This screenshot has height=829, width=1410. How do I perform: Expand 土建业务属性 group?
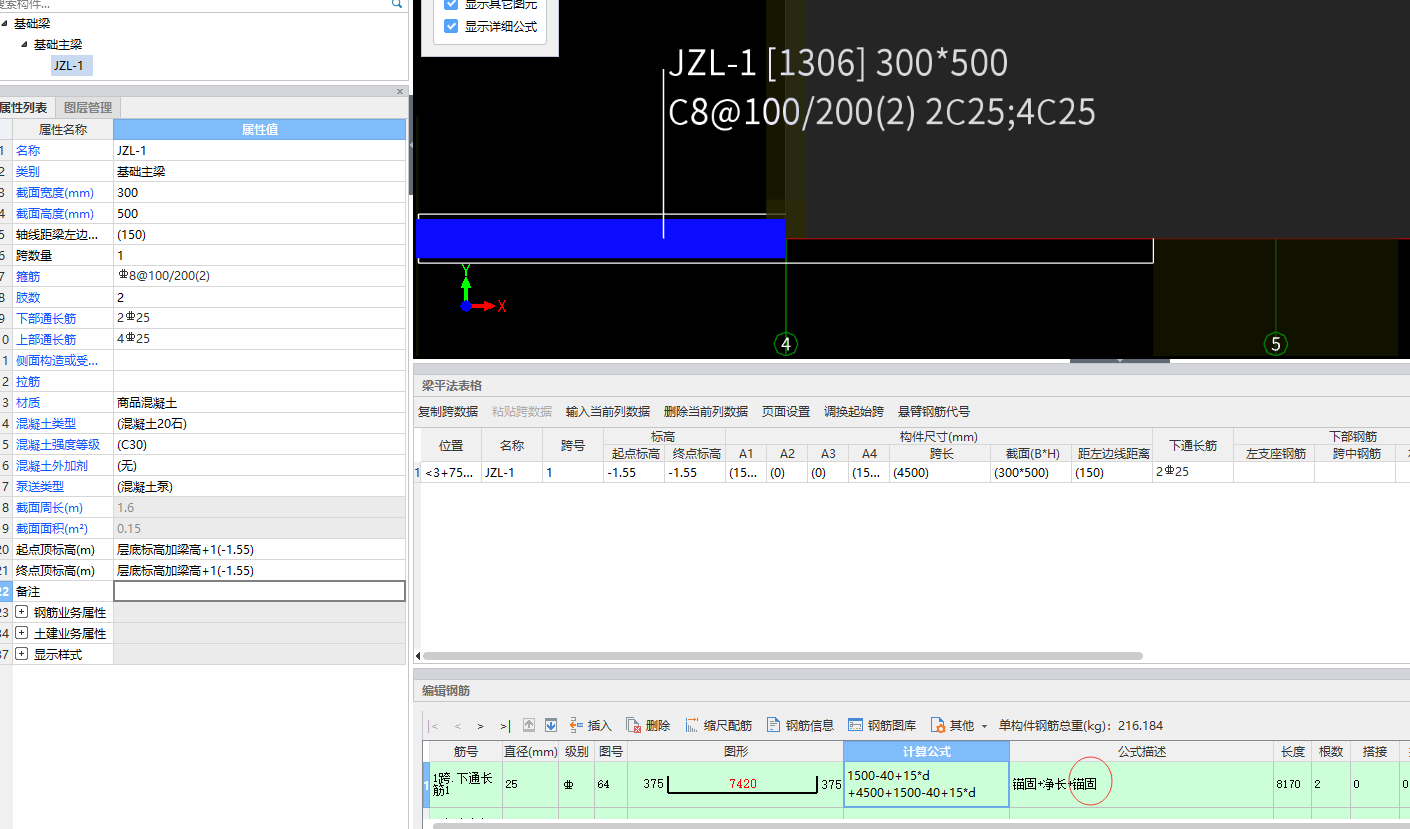(x=21, y=633)
